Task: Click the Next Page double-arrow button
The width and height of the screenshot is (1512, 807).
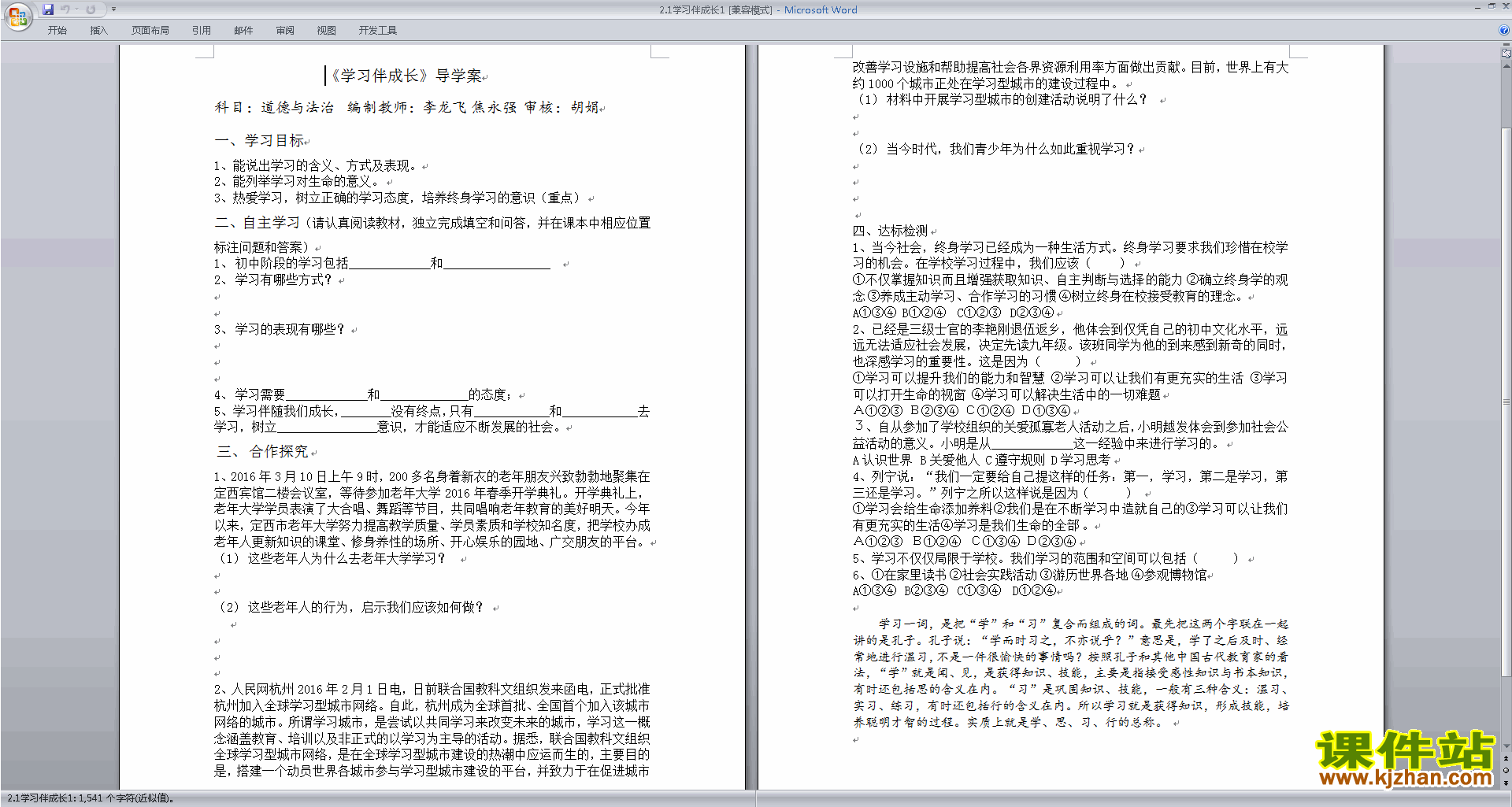Action: 1506,783
